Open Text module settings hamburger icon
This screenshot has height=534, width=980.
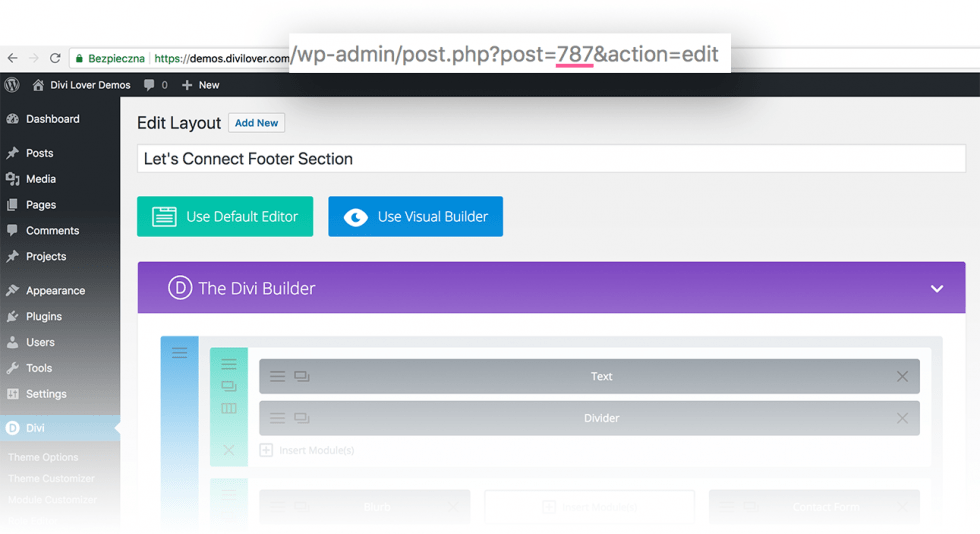pyautogui.click(x=278, y=377)
